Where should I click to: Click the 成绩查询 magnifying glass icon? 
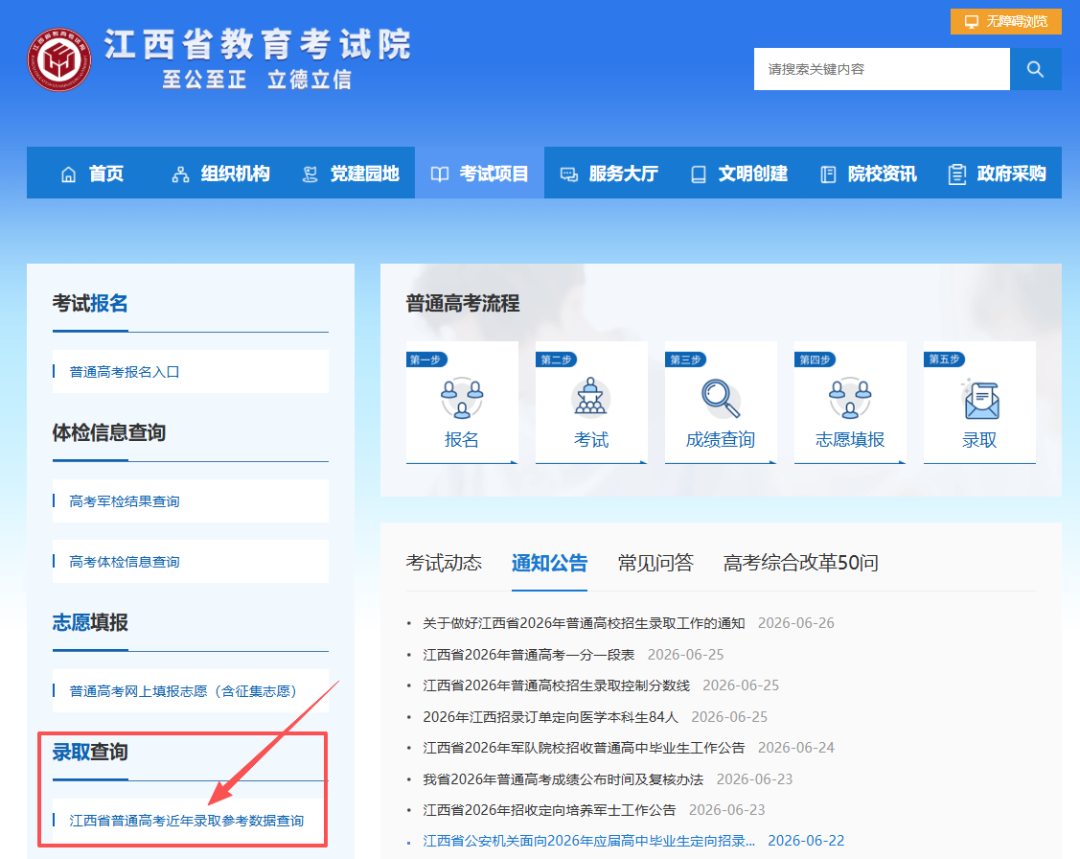pyautogui.click(x=720, y=398)
